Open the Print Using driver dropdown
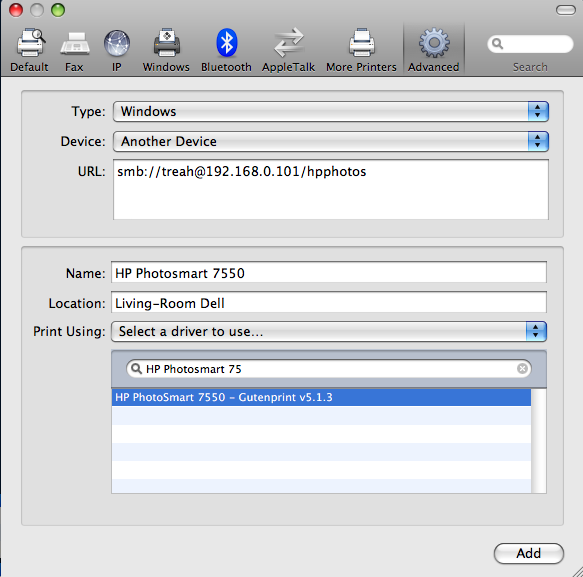This screenshot has width=583, height=577. tap(329, 331)
